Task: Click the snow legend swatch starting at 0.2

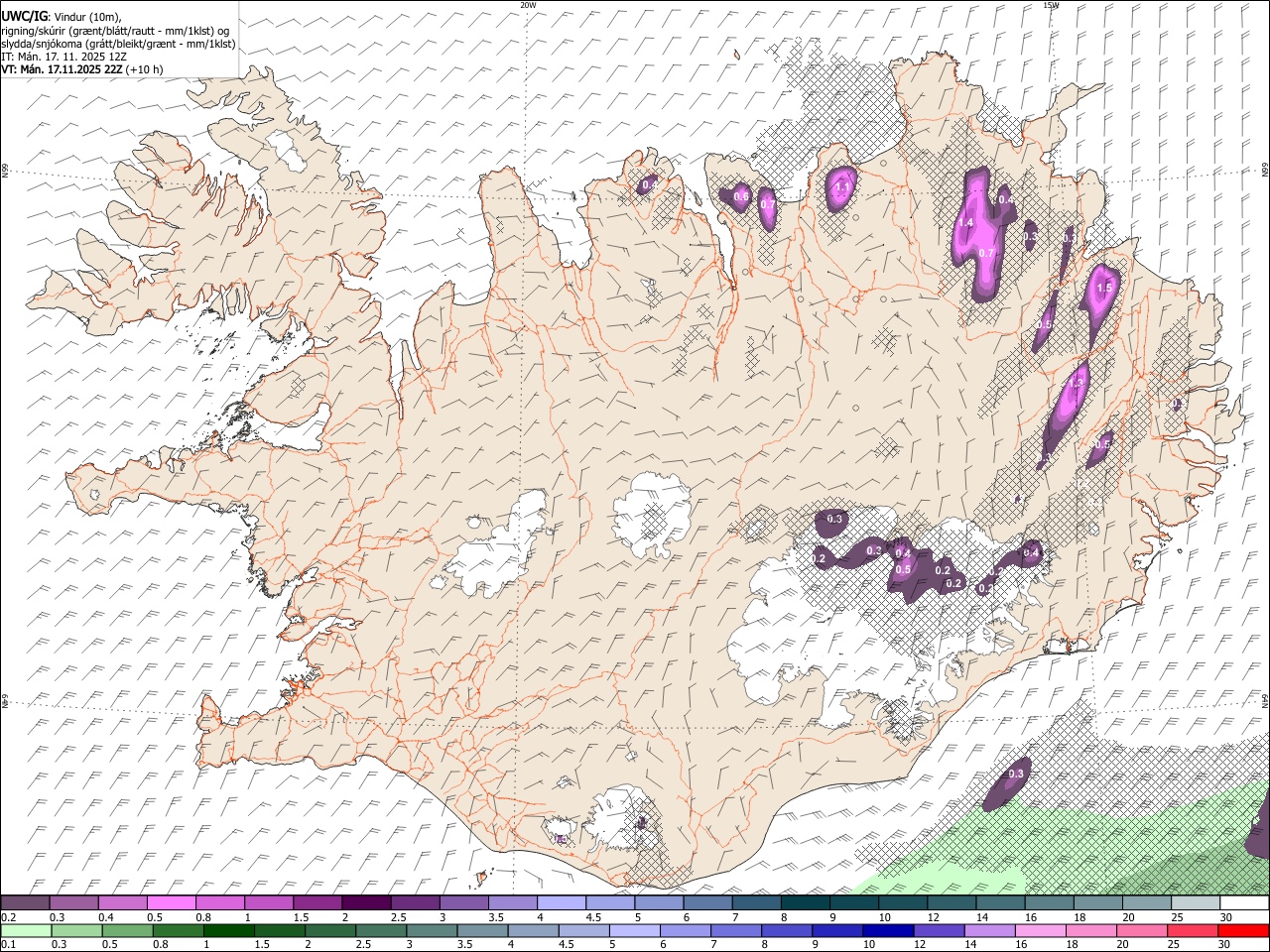Action: click(25, 902)
